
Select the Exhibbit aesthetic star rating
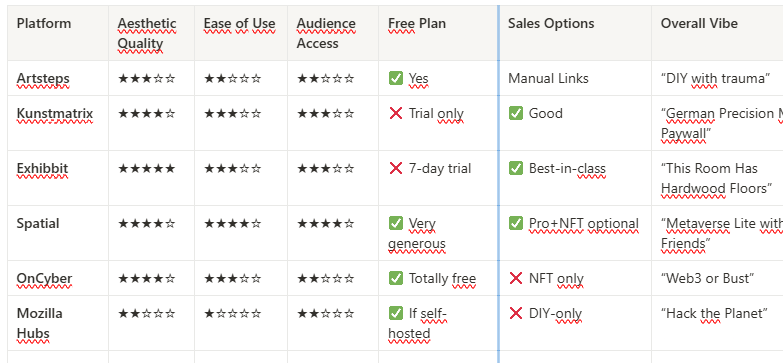(x=147, y=168)
